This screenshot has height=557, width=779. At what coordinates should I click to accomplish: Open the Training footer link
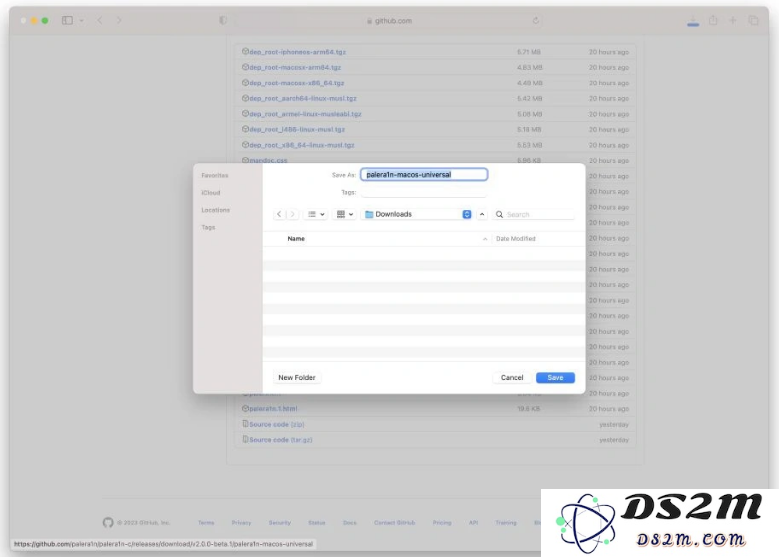[506, 523]
